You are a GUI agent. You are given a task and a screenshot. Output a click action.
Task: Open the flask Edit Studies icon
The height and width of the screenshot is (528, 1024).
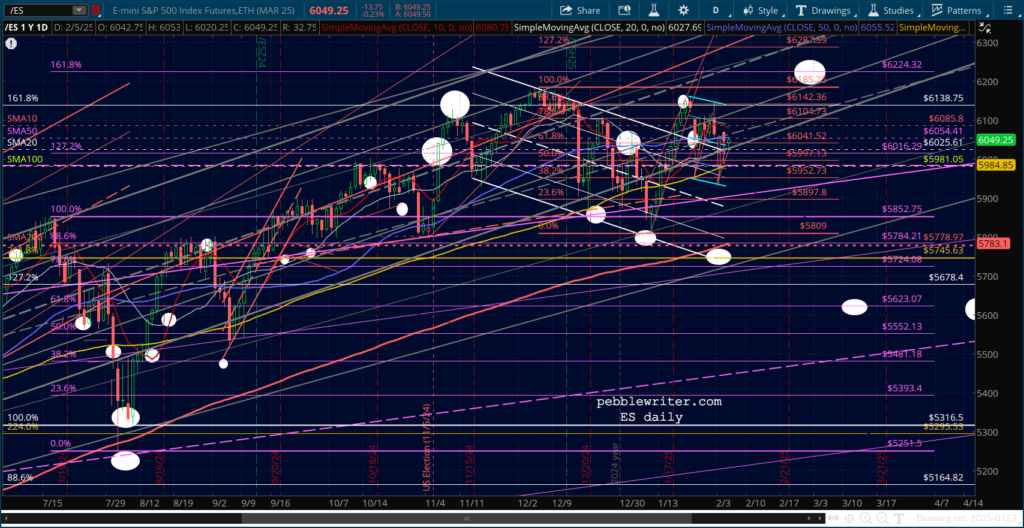click(x=651, y=10)
